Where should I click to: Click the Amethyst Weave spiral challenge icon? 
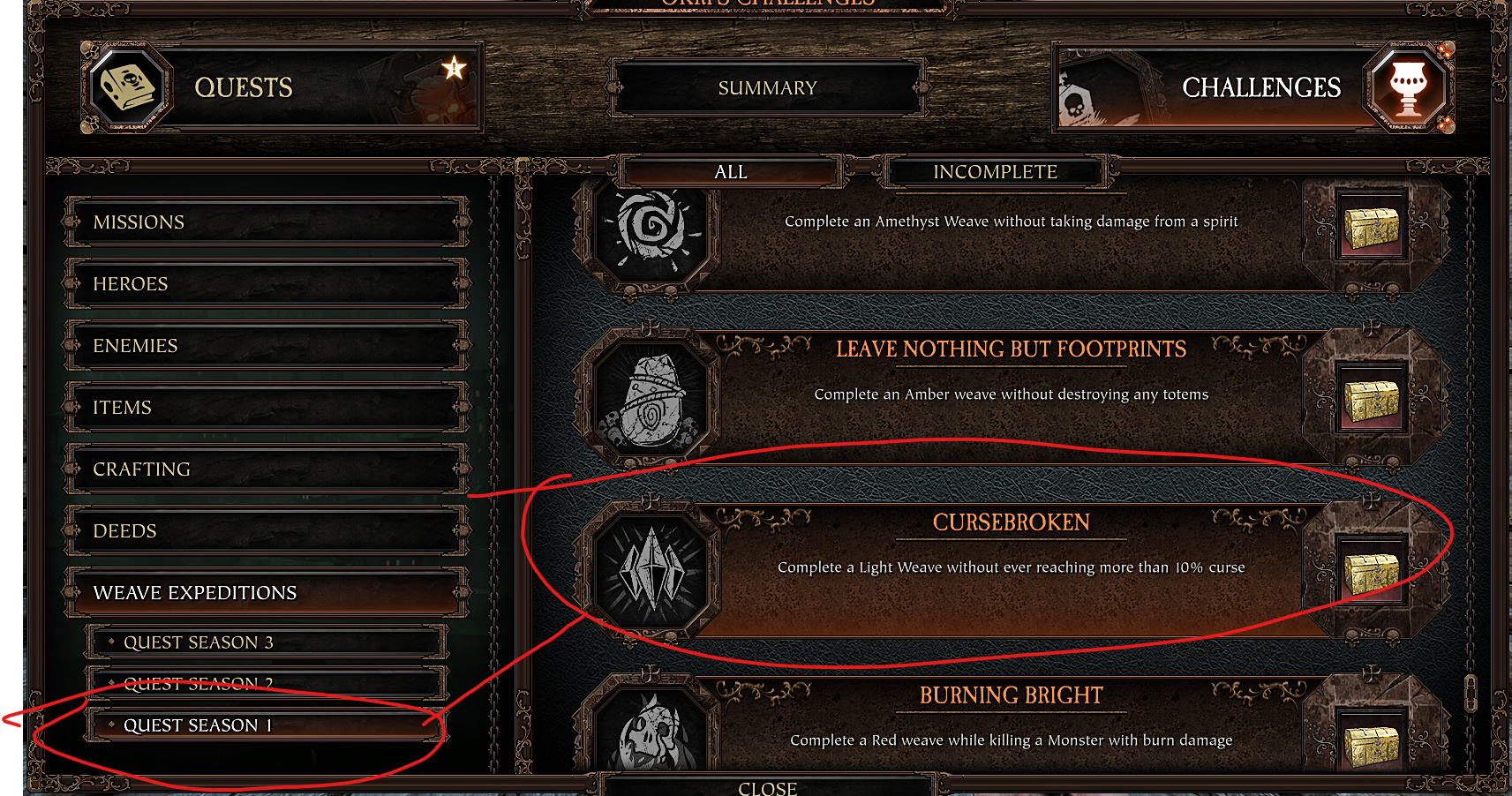[652, 226]
